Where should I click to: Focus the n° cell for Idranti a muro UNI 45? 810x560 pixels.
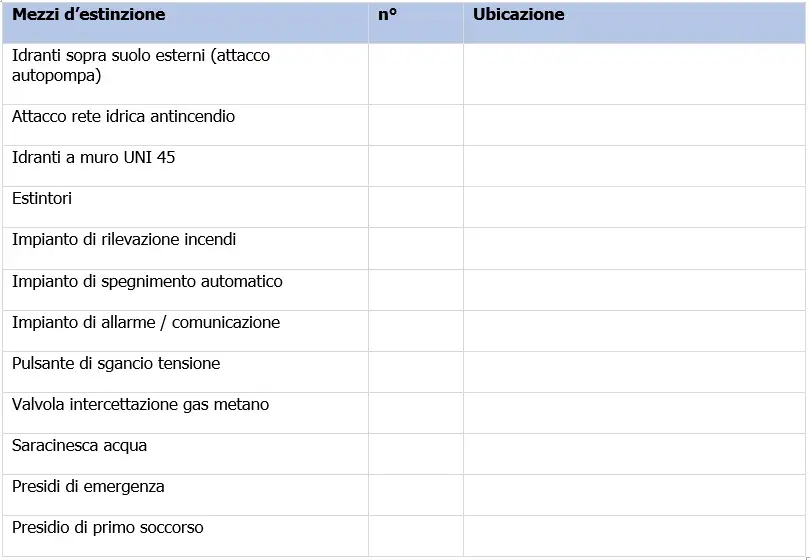[415, 165]
